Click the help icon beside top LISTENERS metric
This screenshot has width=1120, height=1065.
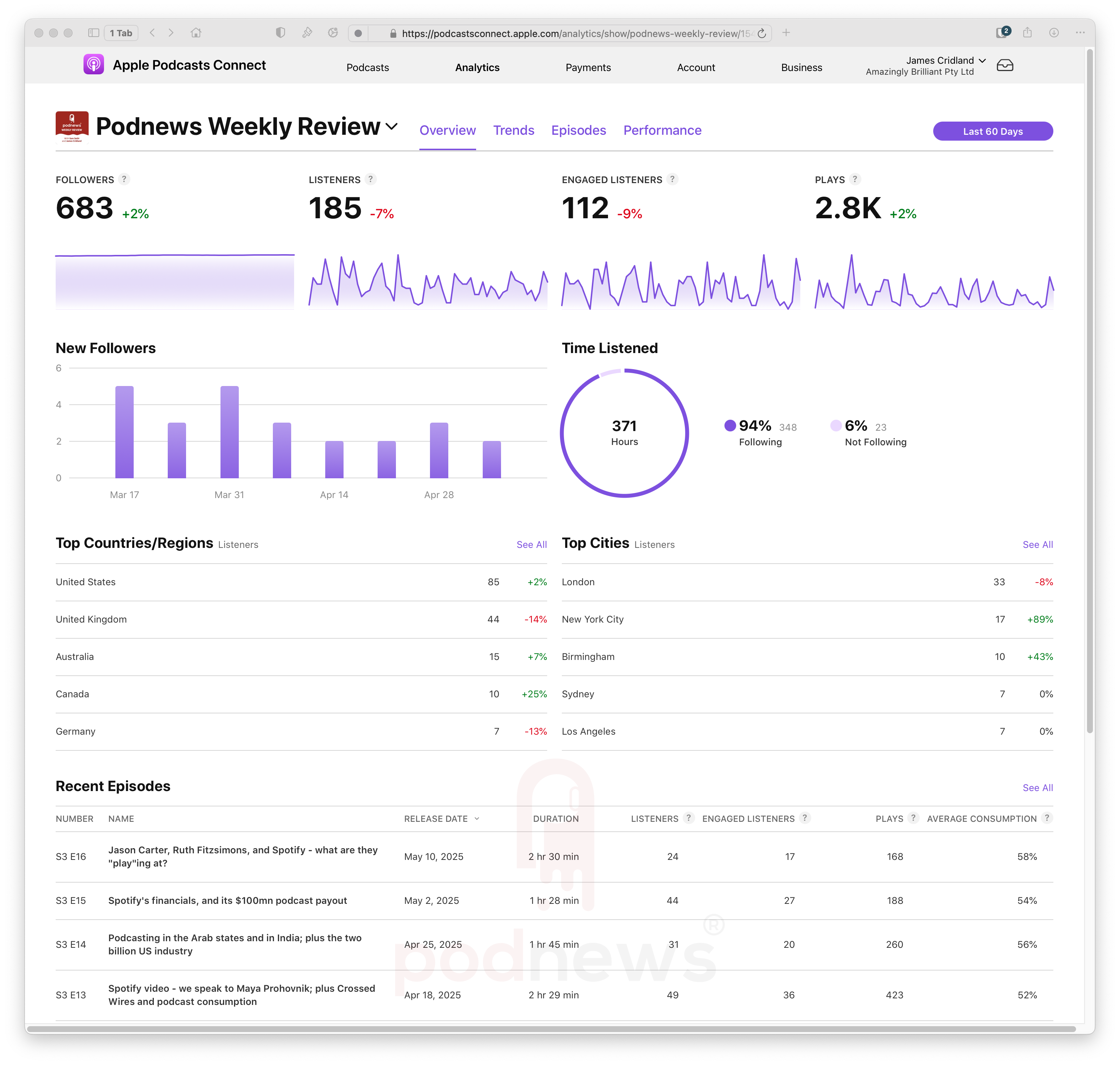point(371,179)
